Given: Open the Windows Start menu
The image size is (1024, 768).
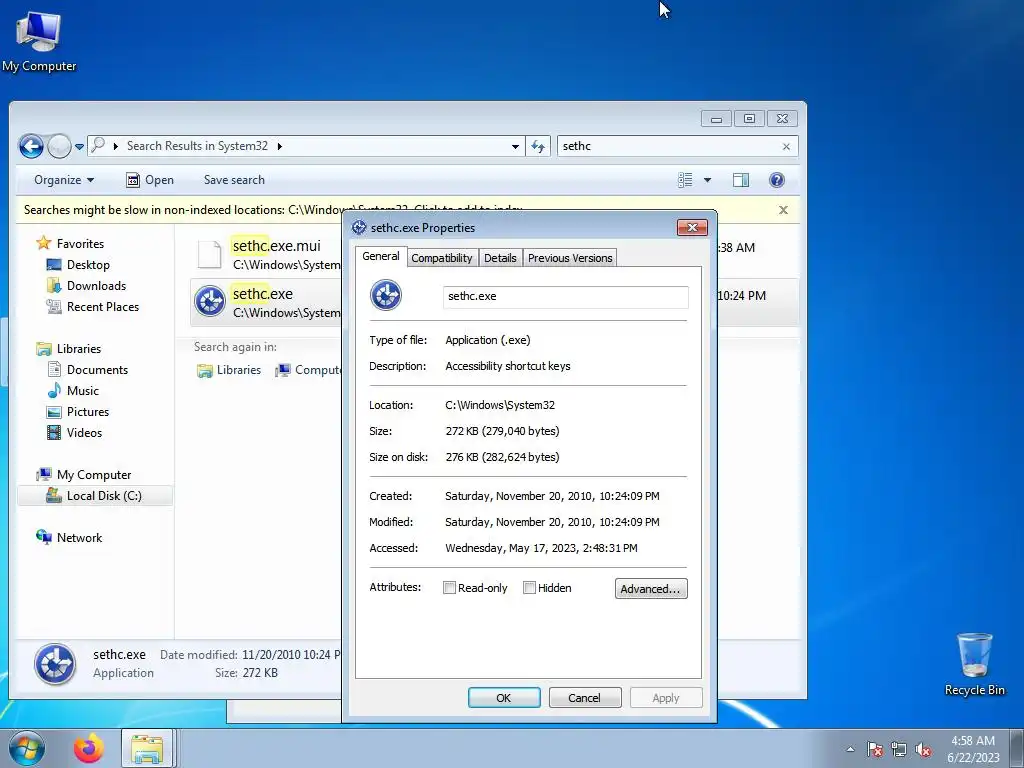Looking at the screenshot, I should pyautogui.click(x=26, y=748).
